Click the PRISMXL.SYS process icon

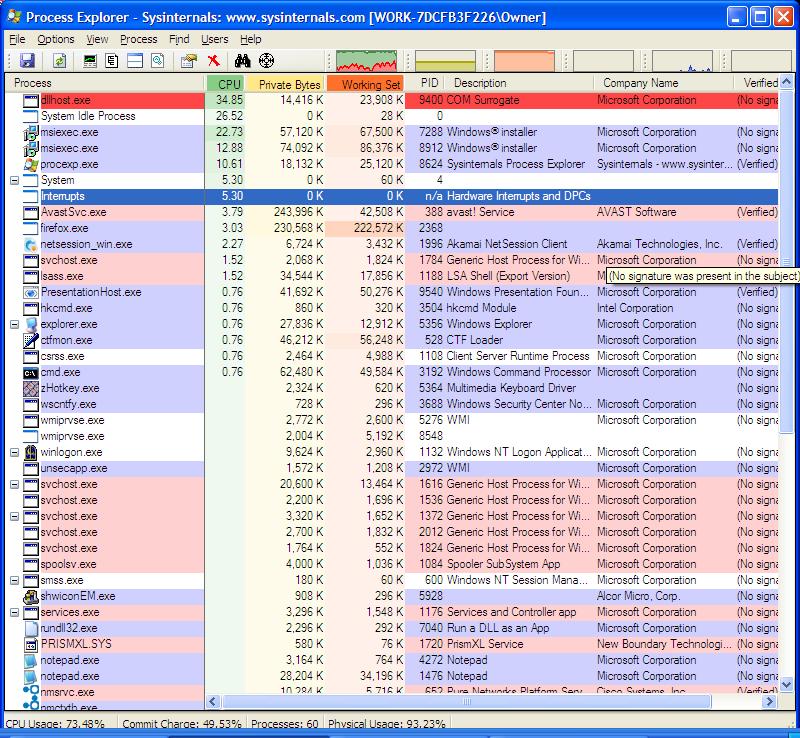31,644
